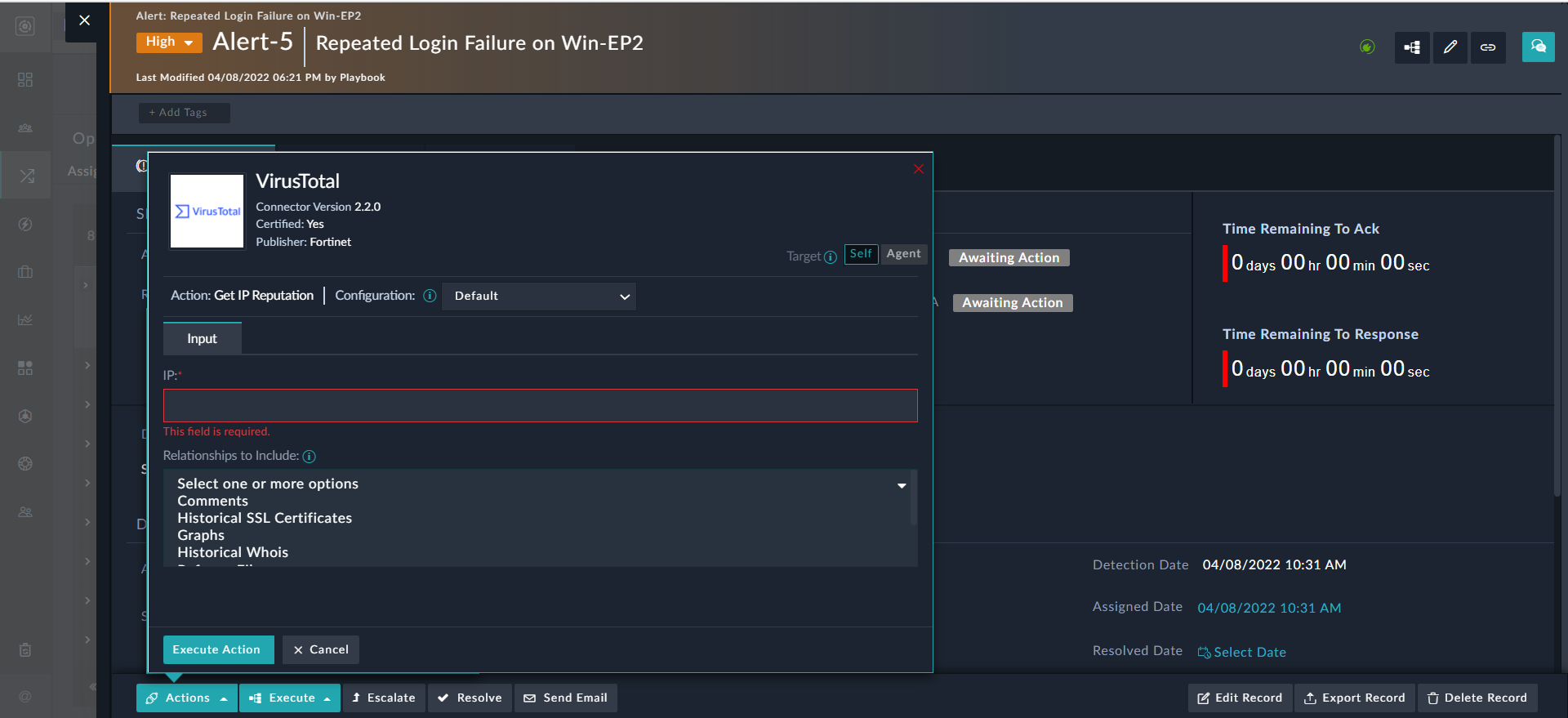Click the Edit Record button
Image resolution: width=1568 pixels, height=718 pixels.
1240,698
